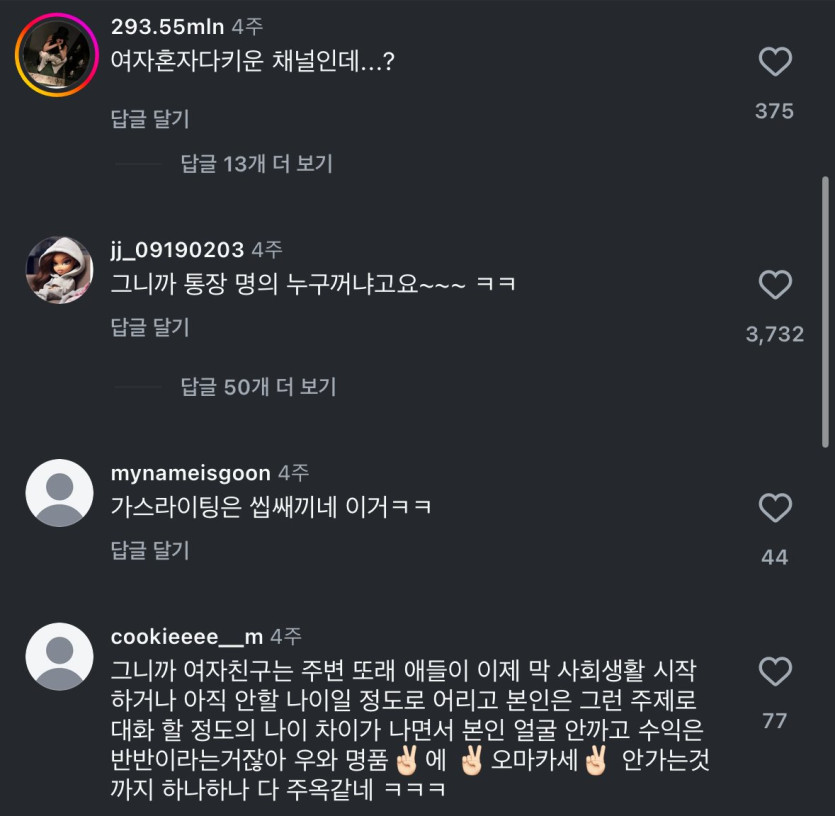835x816 pixels.
Task: Open username jj_09190203 profile link
Action: coord(177,250)
